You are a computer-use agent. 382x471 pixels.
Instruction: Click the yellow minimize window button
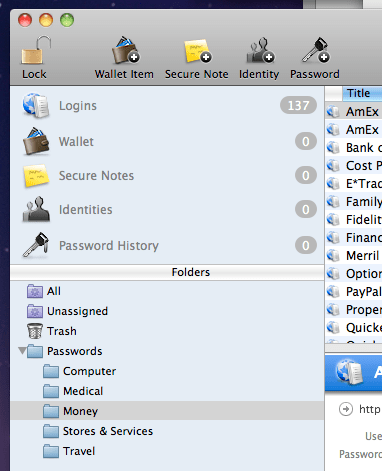[x=46, y=20]
